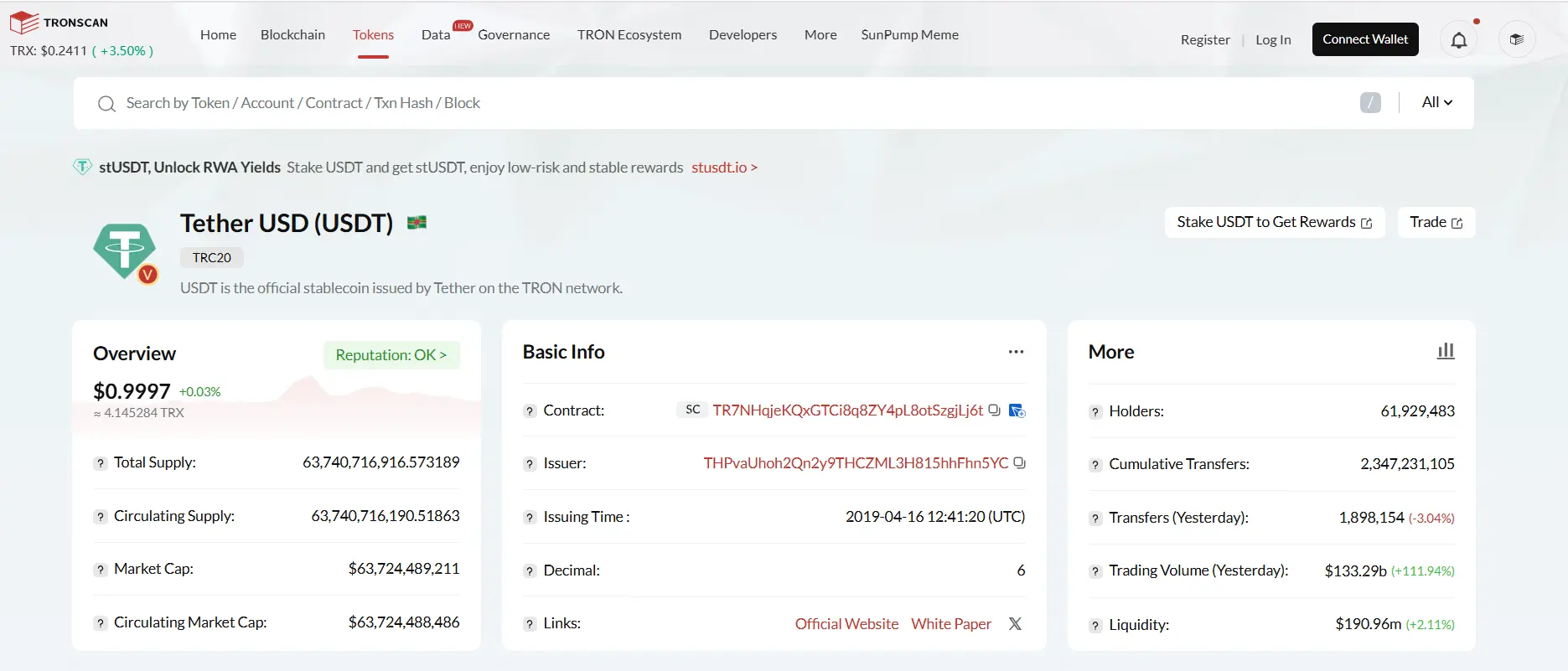
Task: Click help icon next to Circulating Market Cap
Action: (101, 623)
